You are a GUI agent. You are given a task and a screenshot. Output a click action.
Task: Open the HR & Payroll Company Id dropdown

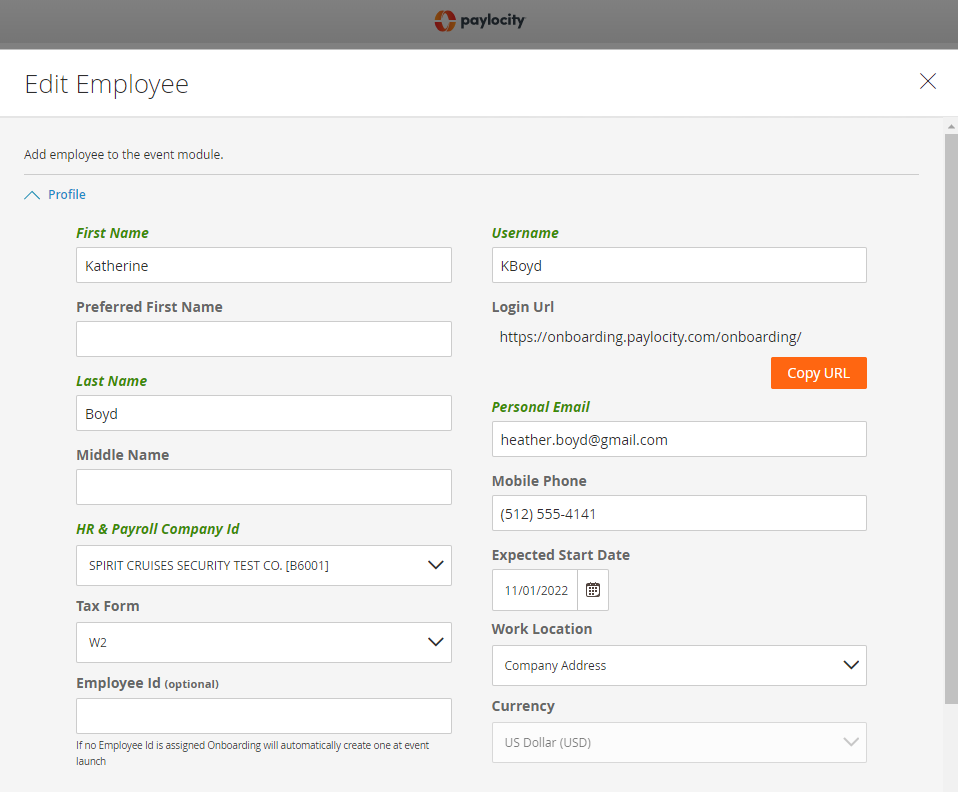[x=264, y=565]
